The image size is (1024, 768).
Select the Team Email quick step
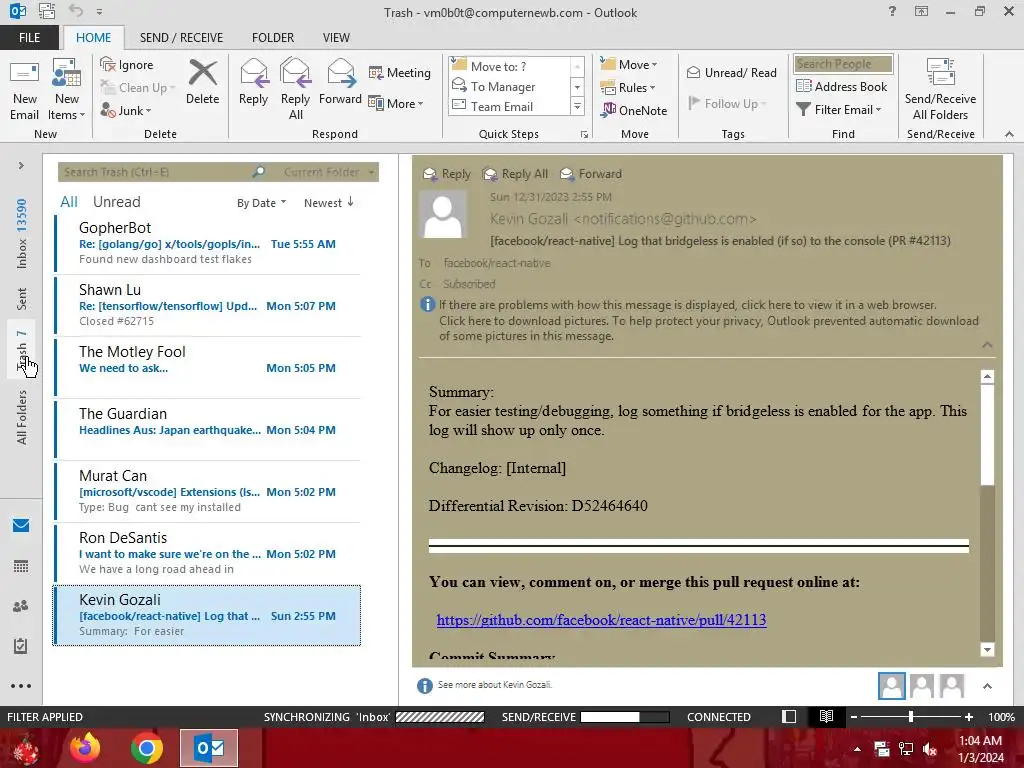pos(510,106)
